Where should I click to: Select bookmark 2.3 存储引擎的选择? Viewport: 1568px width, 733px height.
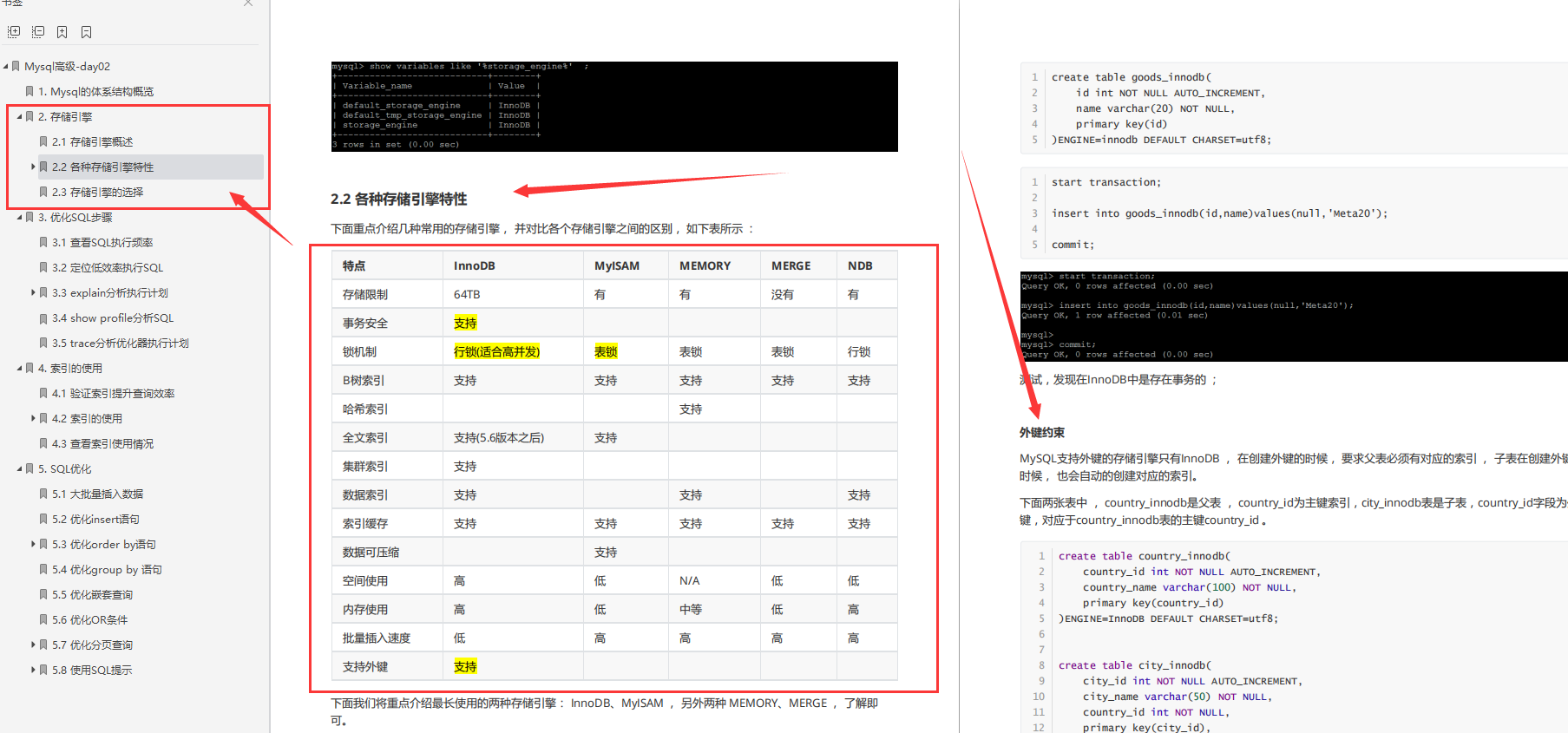tap(98, 192)
